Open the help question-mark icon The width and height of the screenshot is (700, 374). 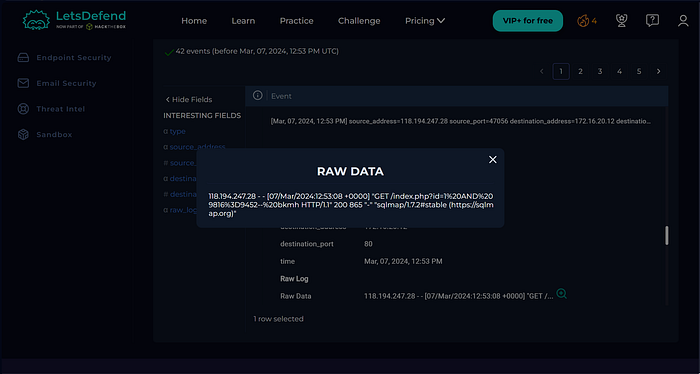(652, 21)
